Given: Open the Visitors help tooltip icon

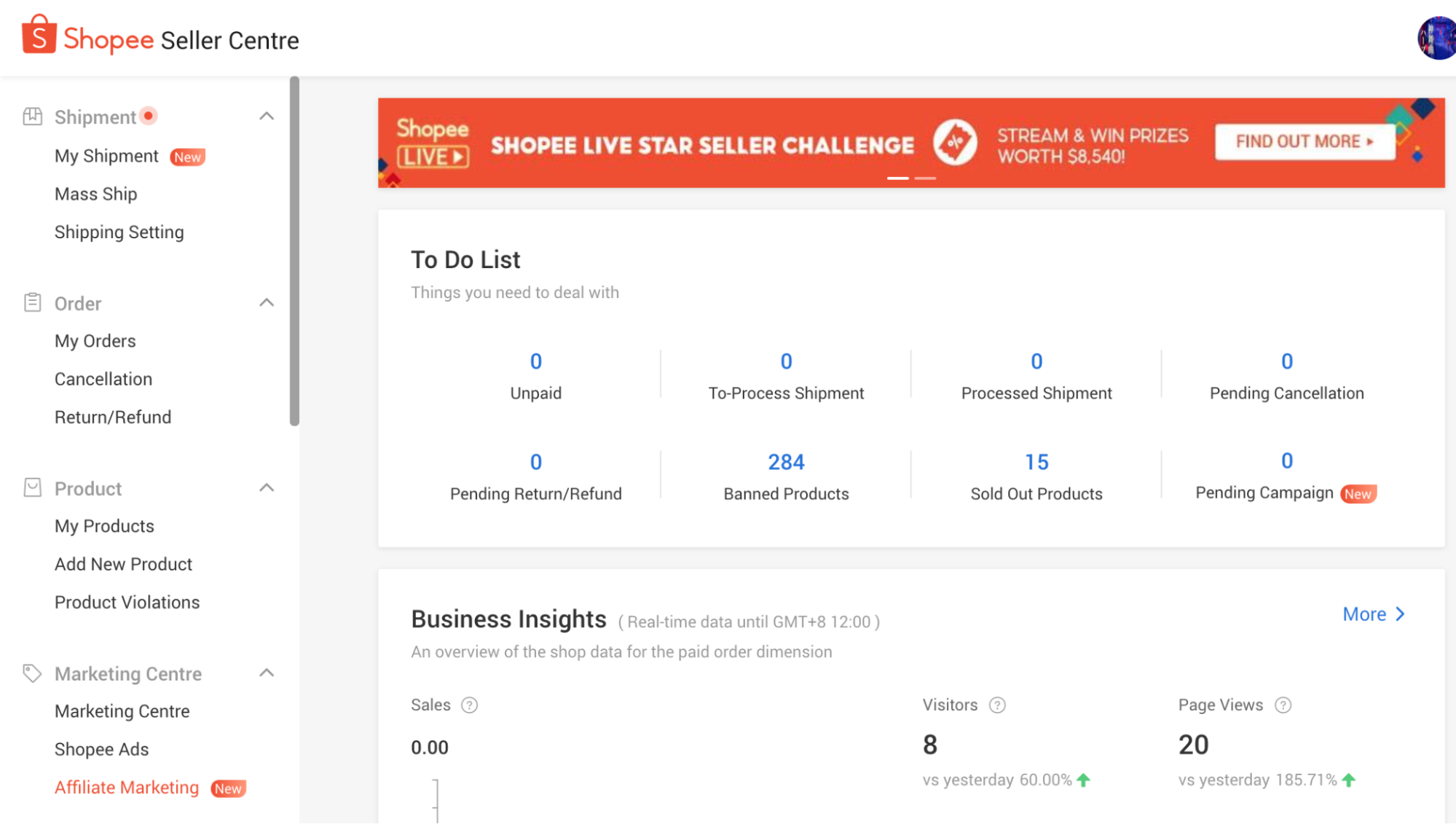Looking at the screenshot, I should point(997,705).
